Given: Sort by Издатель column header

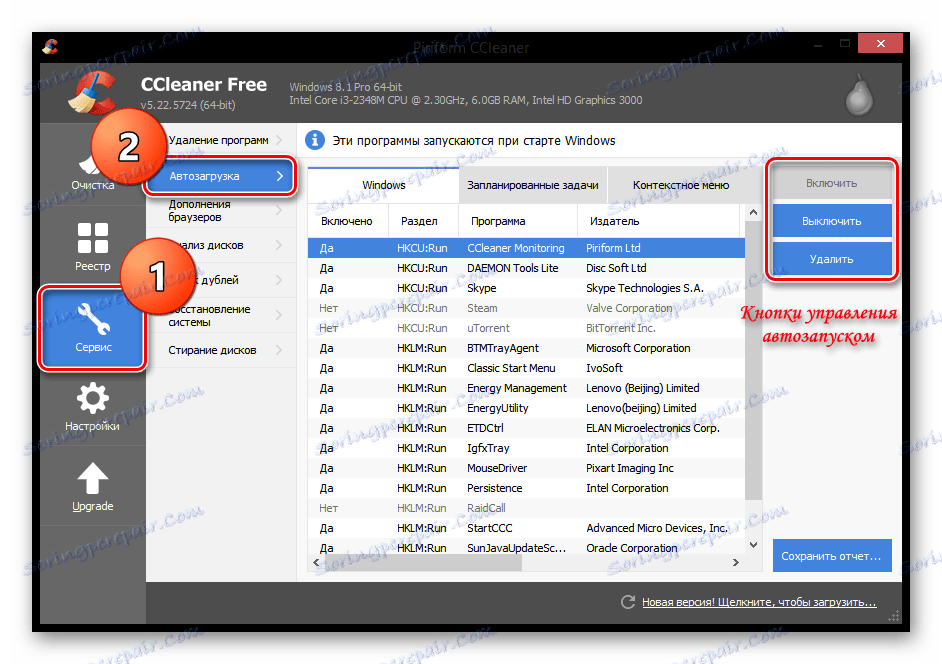Looking at the screenshot, I should 658,221.
